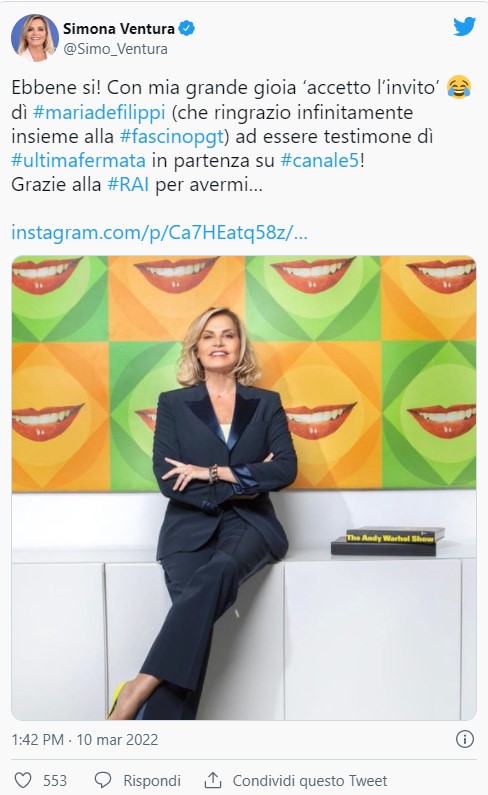Open the #mariadefilippi hashtag
This screenshot has width=488, height=795.
click(x=99, y=112)
